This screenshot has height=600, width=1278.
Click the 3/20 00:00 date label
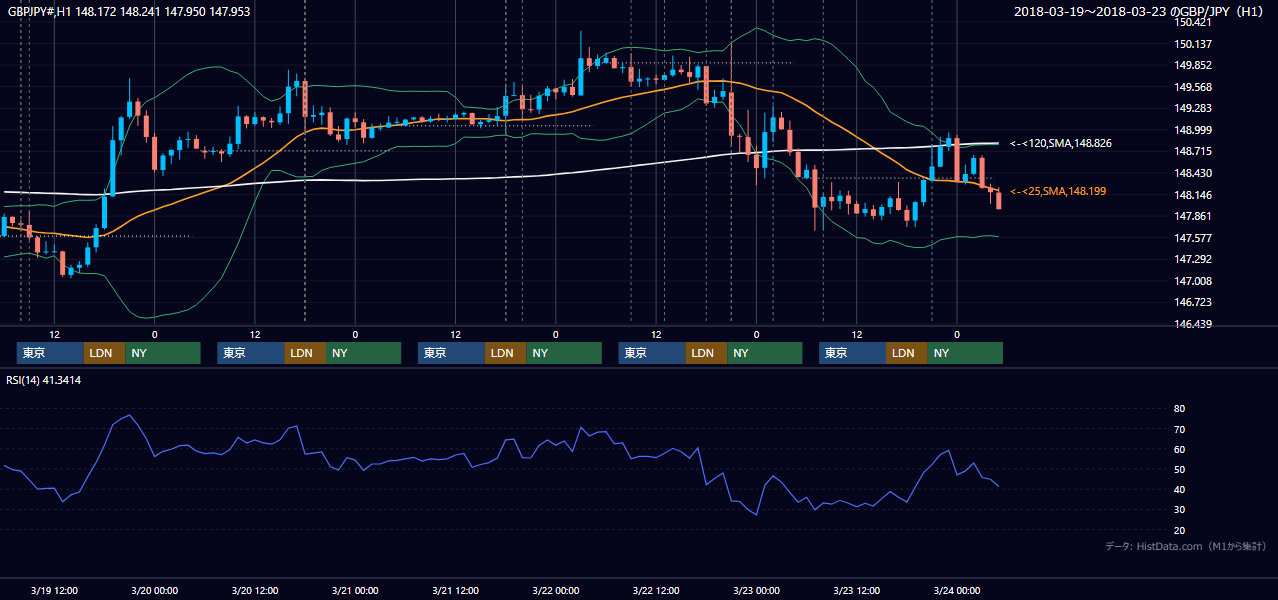(154, 590)
